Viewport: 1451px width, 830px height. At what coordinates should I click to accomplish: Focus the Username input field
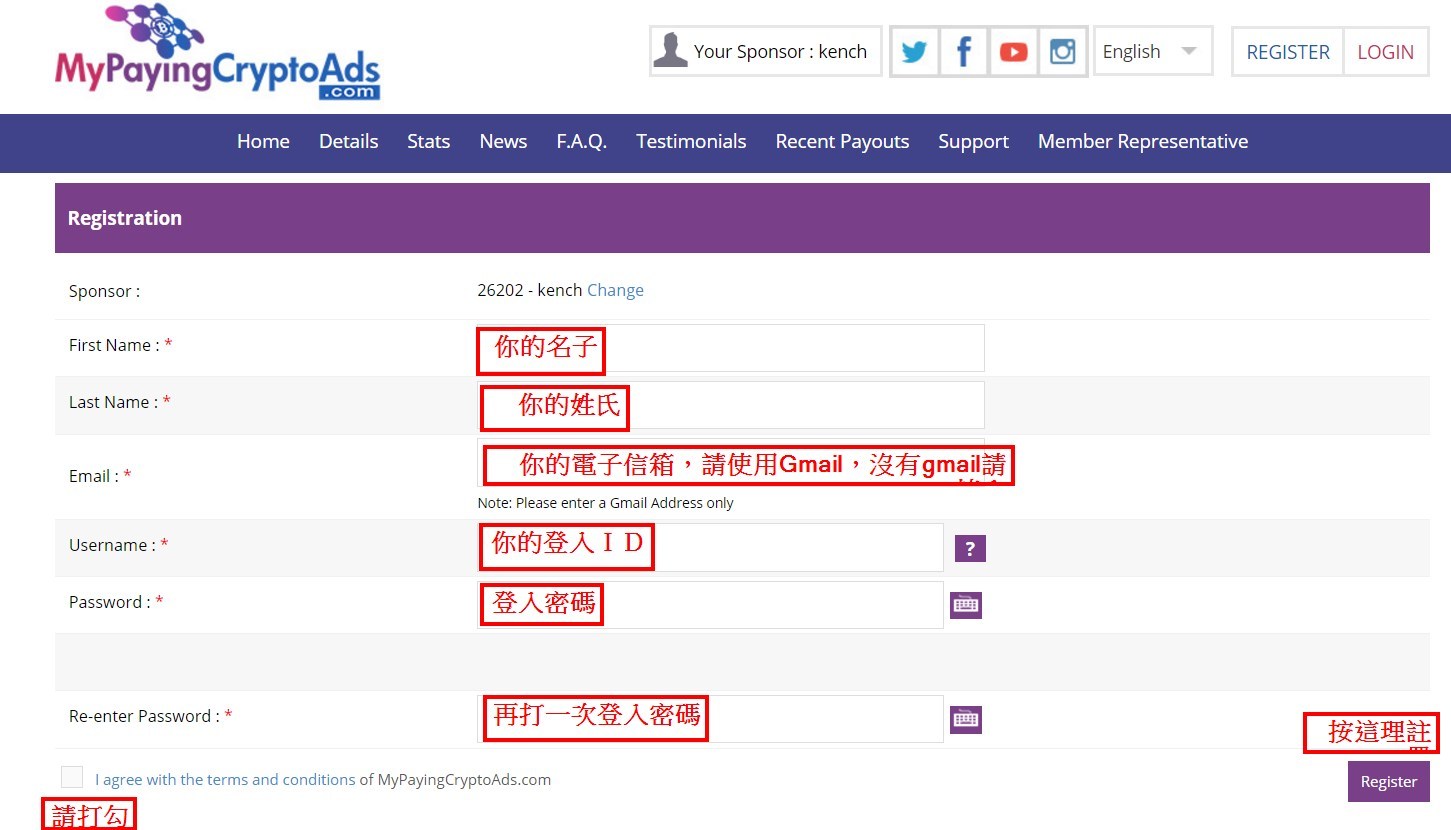click(710, 547)
